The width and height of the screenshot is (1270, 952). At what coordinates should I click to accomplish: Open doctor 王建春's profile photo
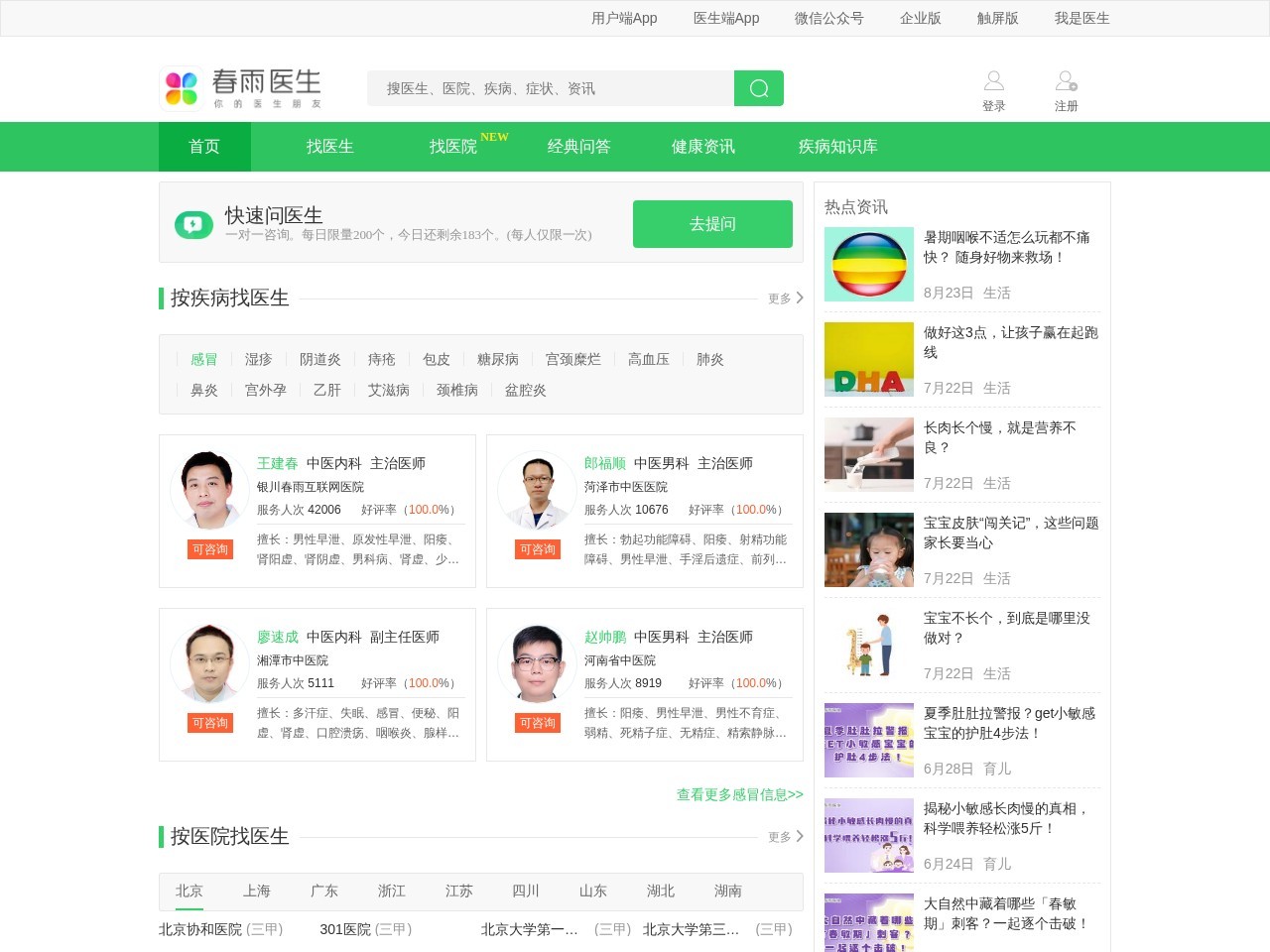pos(209,490)
